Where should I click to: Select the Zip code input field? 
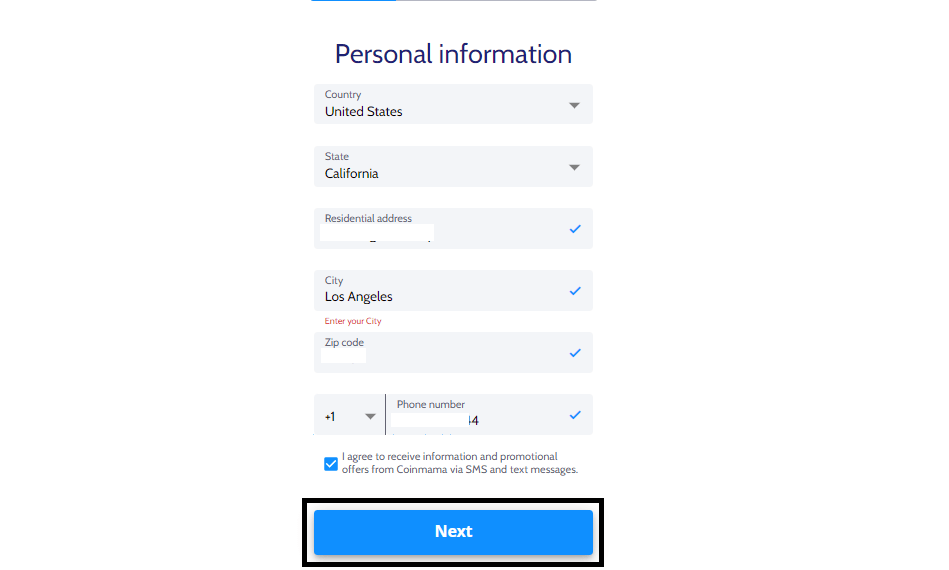click(x=453, y=352)
